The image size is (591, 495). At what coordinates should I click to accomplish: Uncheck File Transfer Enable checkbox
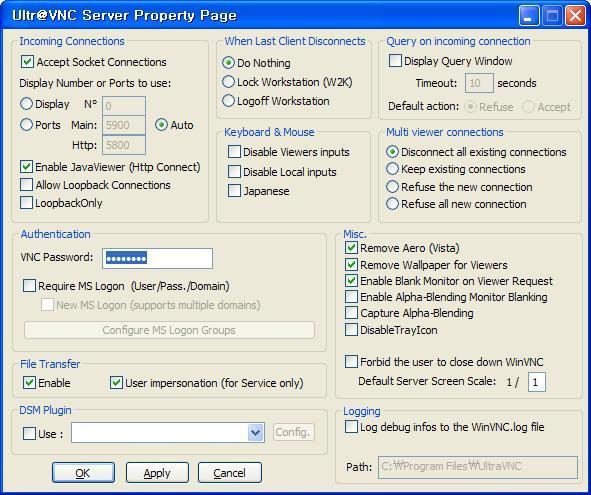(29, 383)
